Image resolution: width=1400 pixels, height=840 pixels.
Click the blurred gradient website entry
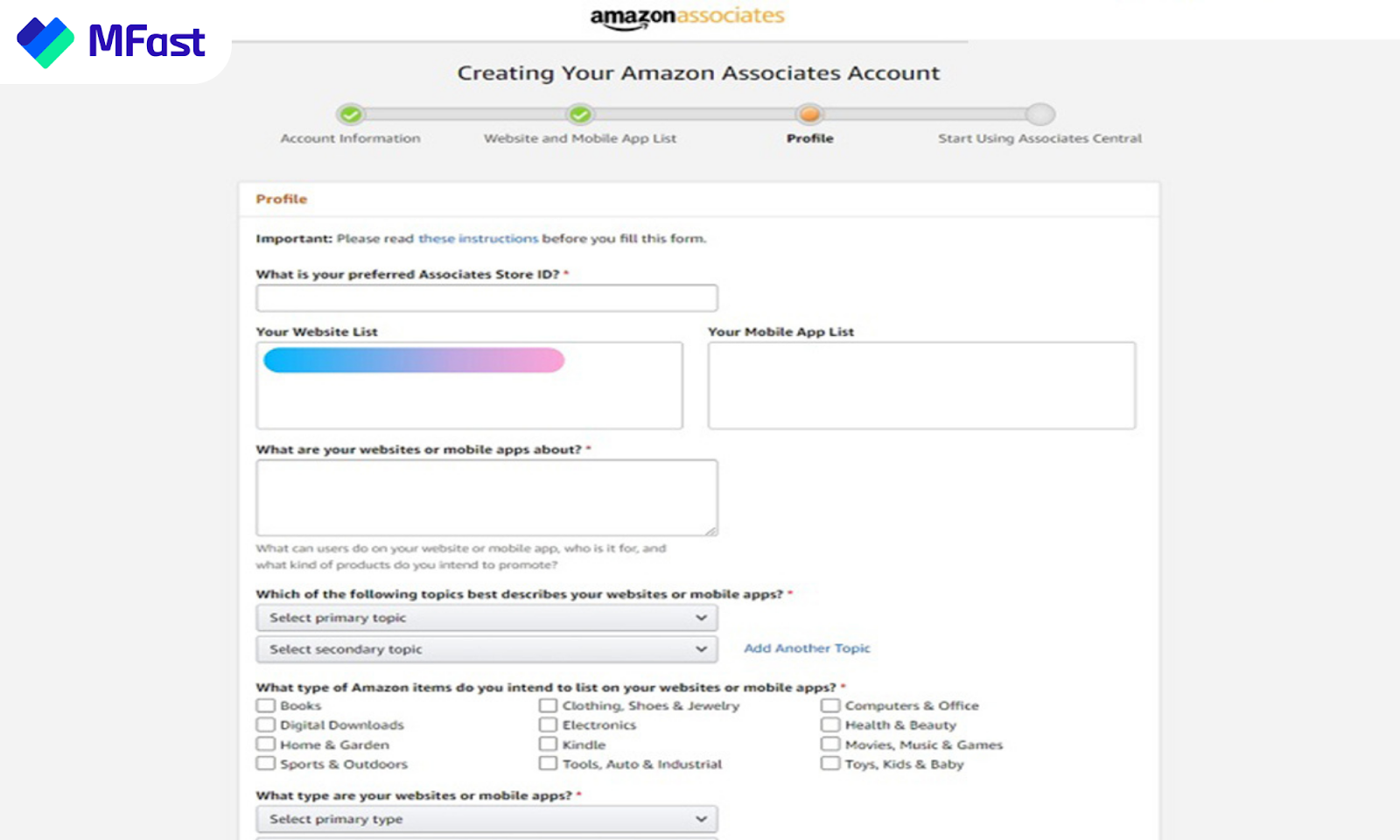pos(414,360)
